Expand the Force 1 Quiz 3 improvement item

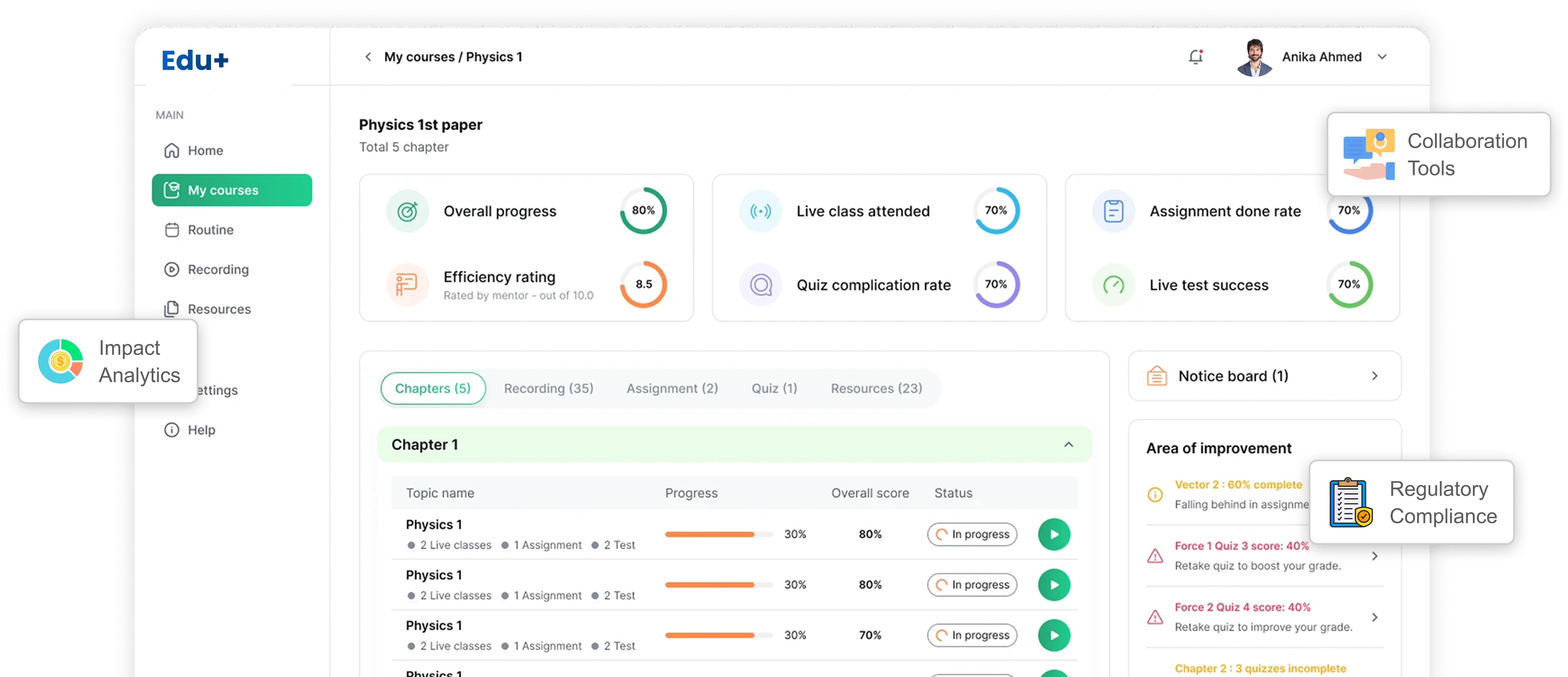pyautogui.click(x=1374, y=555)
